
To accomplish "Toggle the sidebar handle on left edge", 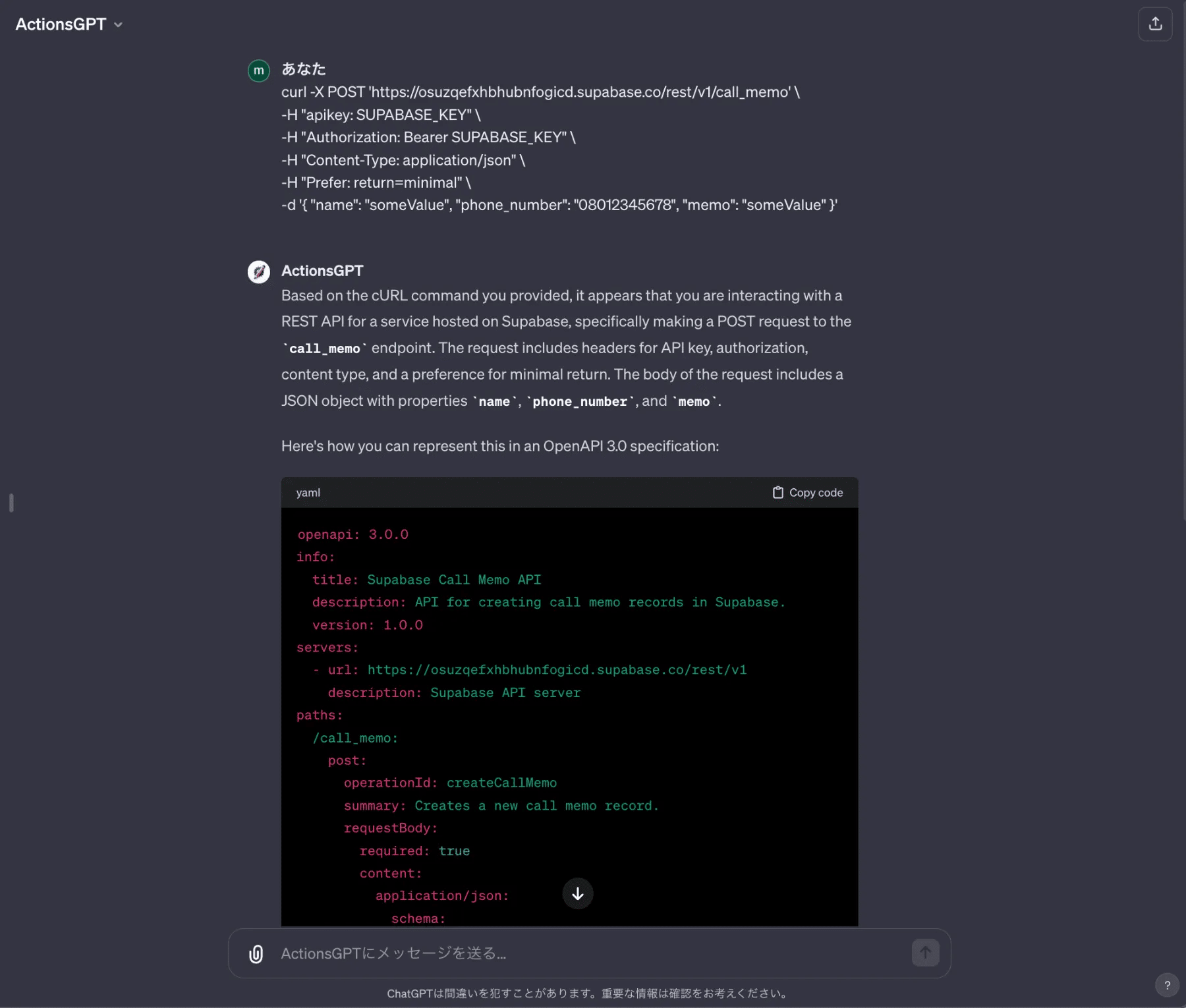I will (11, 503).
